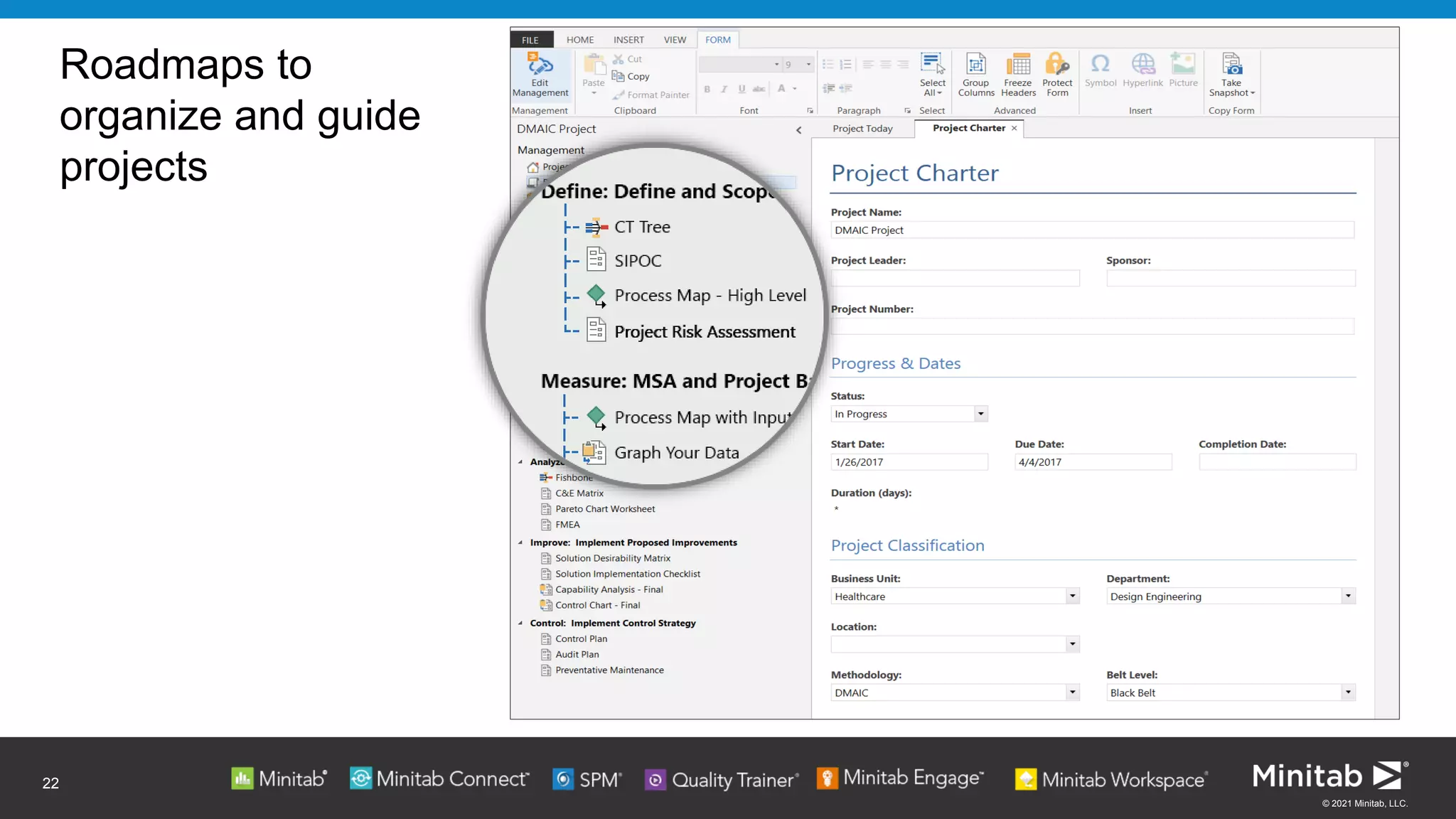Switch to the Project Today tab

[x=862, y=129]
